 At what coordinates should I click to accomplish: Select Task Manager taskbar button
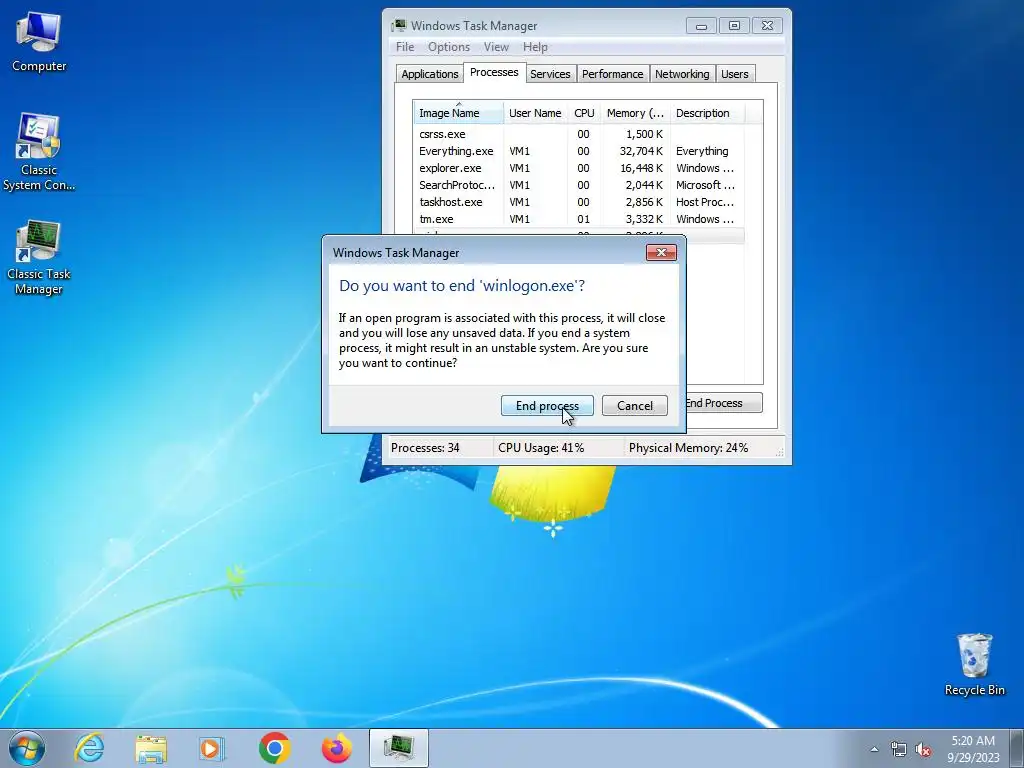(398, 748)
